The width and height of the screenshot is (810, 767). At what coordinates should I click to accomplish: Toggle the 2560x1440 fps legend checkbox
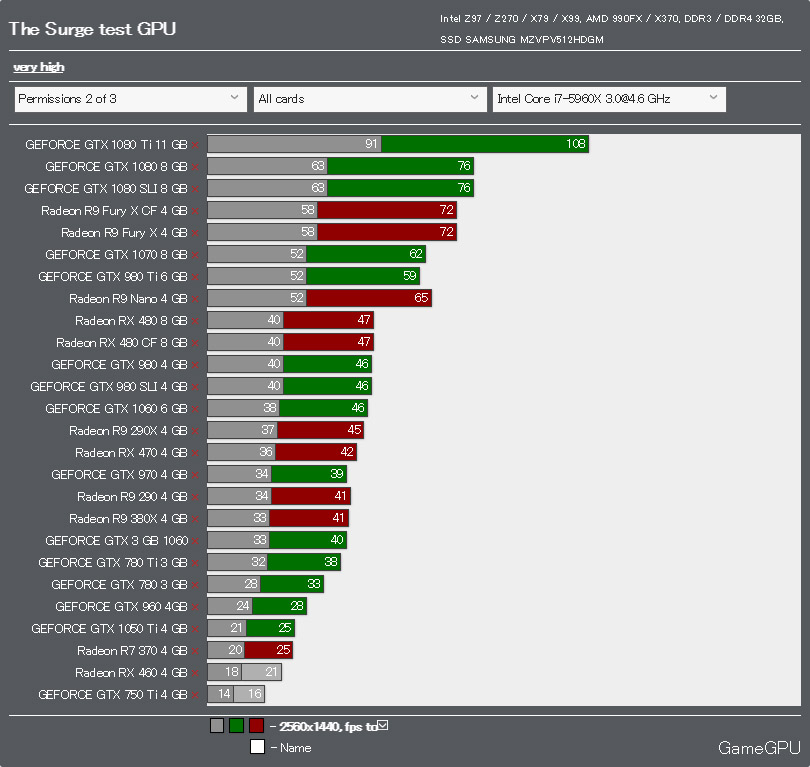[382, 726]
